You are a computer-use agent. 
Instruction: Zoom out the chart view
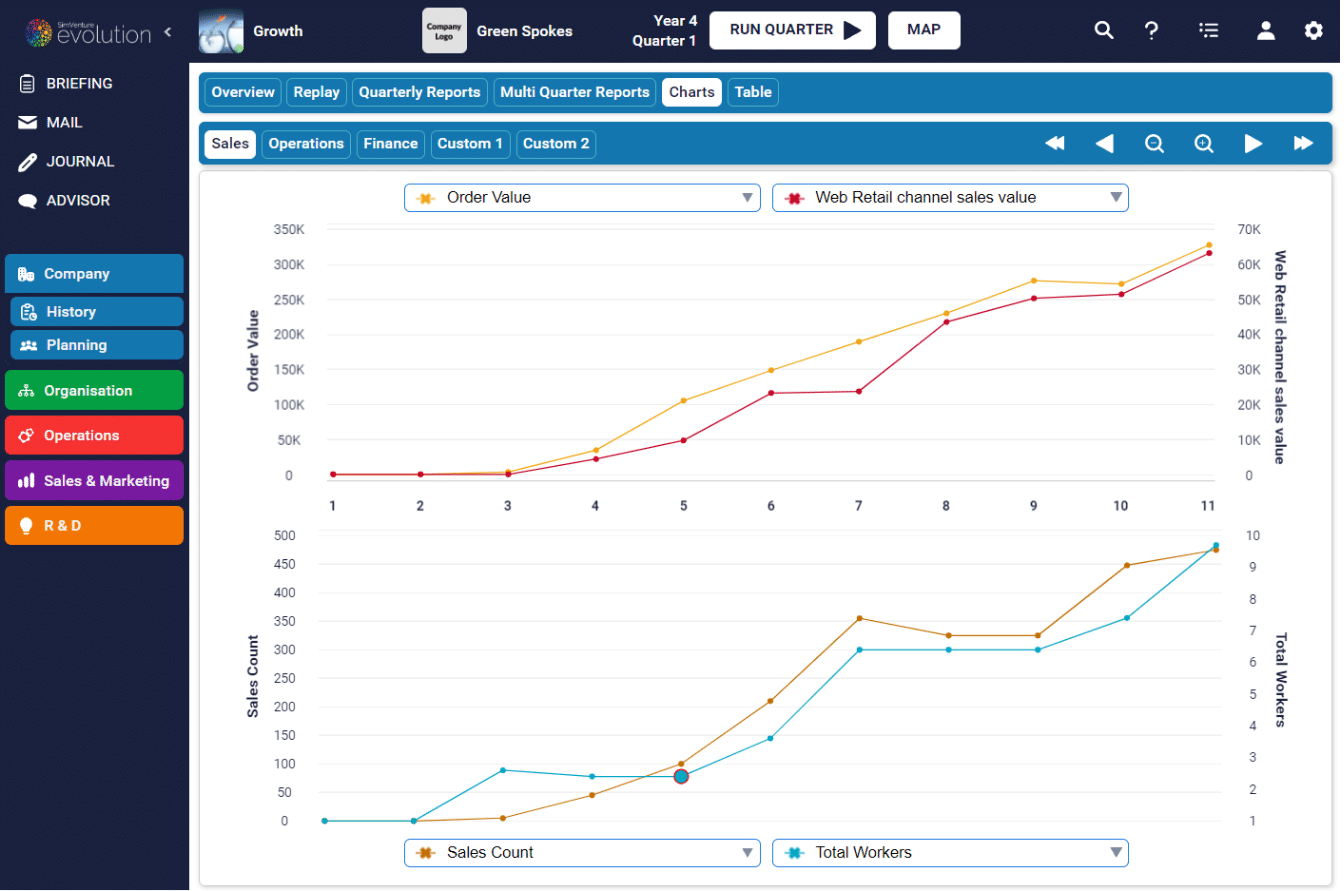point(1154,144)
